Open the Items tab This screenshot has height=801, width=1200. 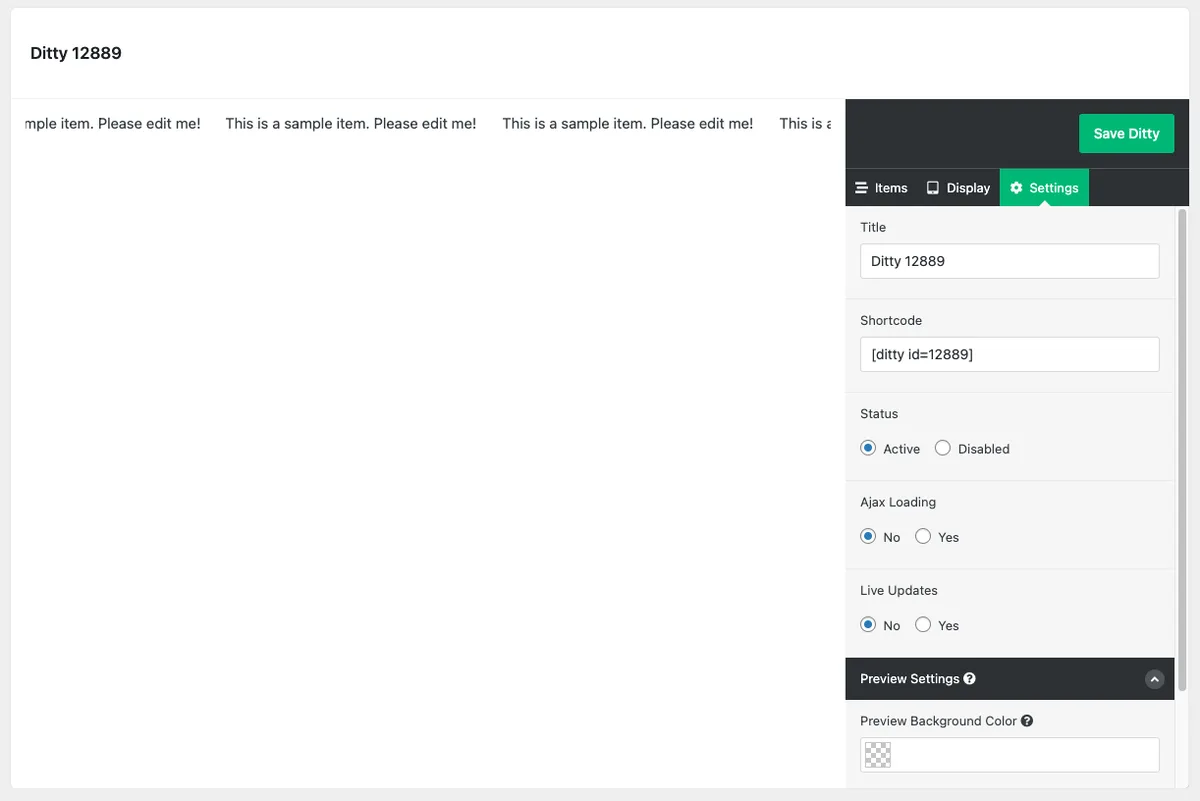pyautogui.click(x=881, y=188)
